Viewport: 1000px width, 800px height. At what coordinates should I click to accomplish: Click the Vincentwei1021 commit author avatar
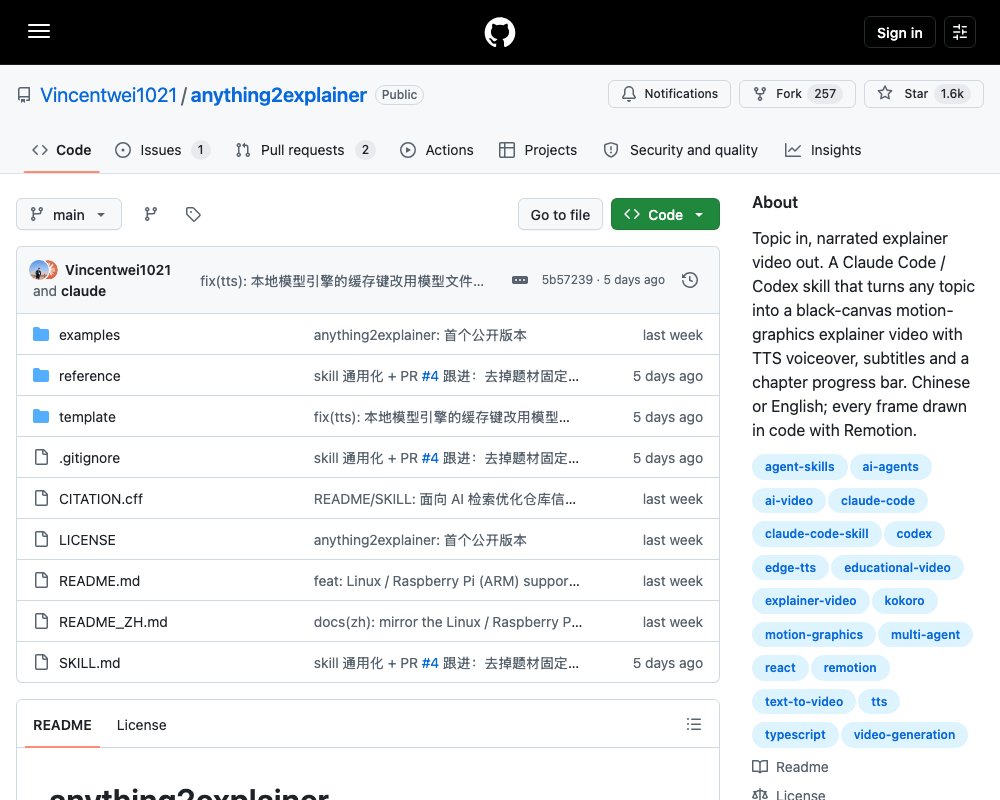[x=38, y=270]
